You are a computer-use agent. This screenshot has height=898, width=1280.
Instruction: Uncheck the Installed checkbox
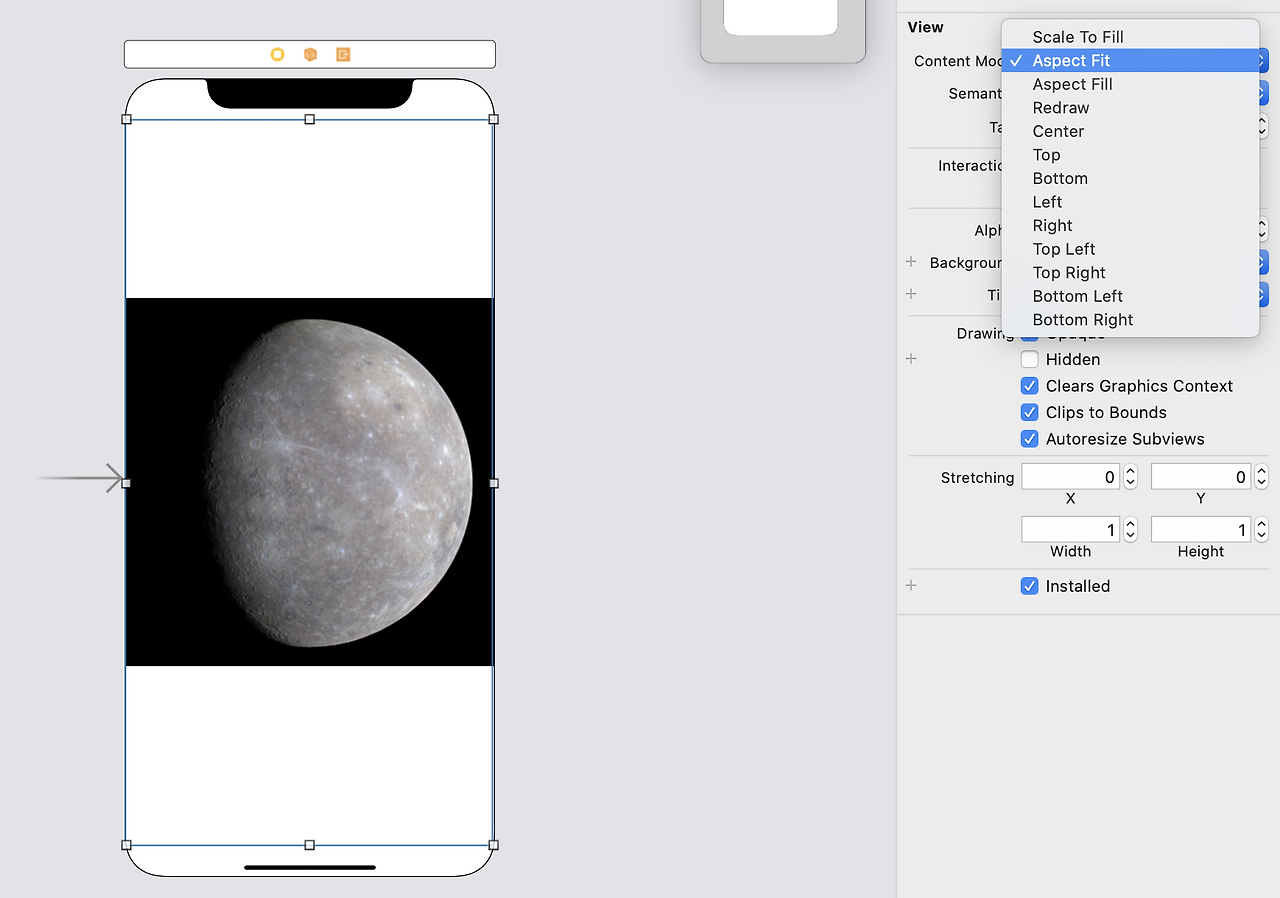click(x=1029, y=586)
